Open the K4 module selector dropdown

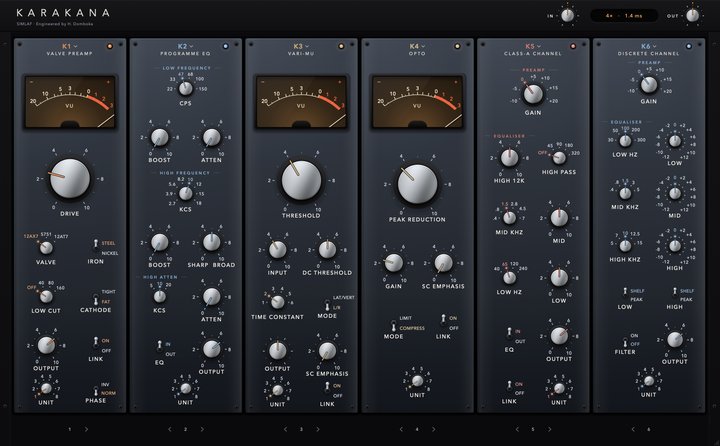point(417,46)
